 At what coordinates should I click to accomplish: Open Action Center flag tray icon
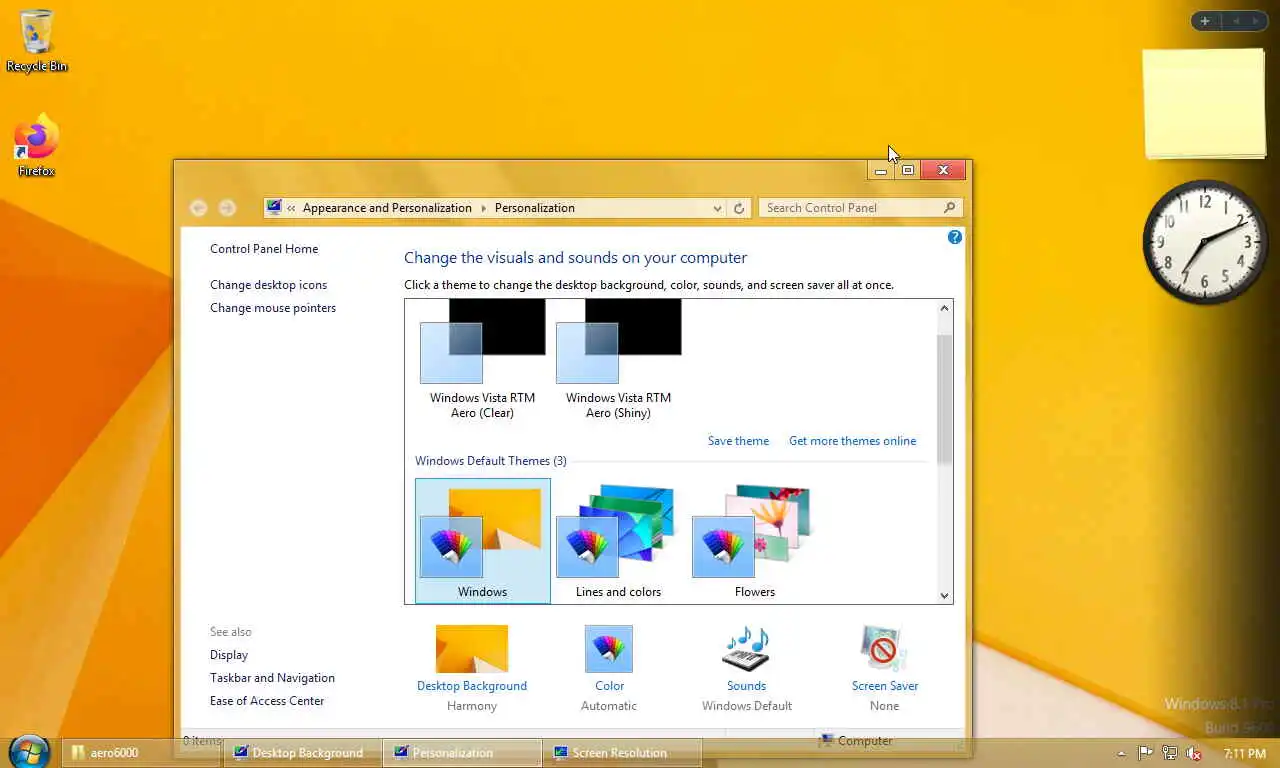pyautogui.click(x=1145, y=753)
